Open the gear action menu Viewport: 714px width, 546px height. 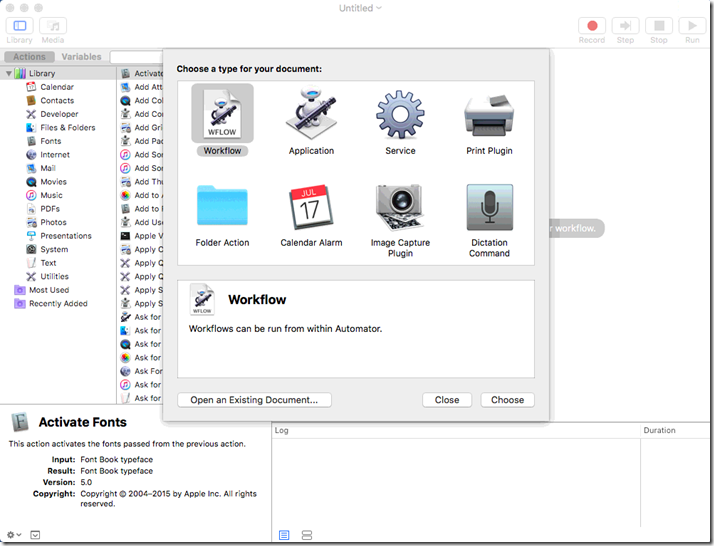pos(14,535)
